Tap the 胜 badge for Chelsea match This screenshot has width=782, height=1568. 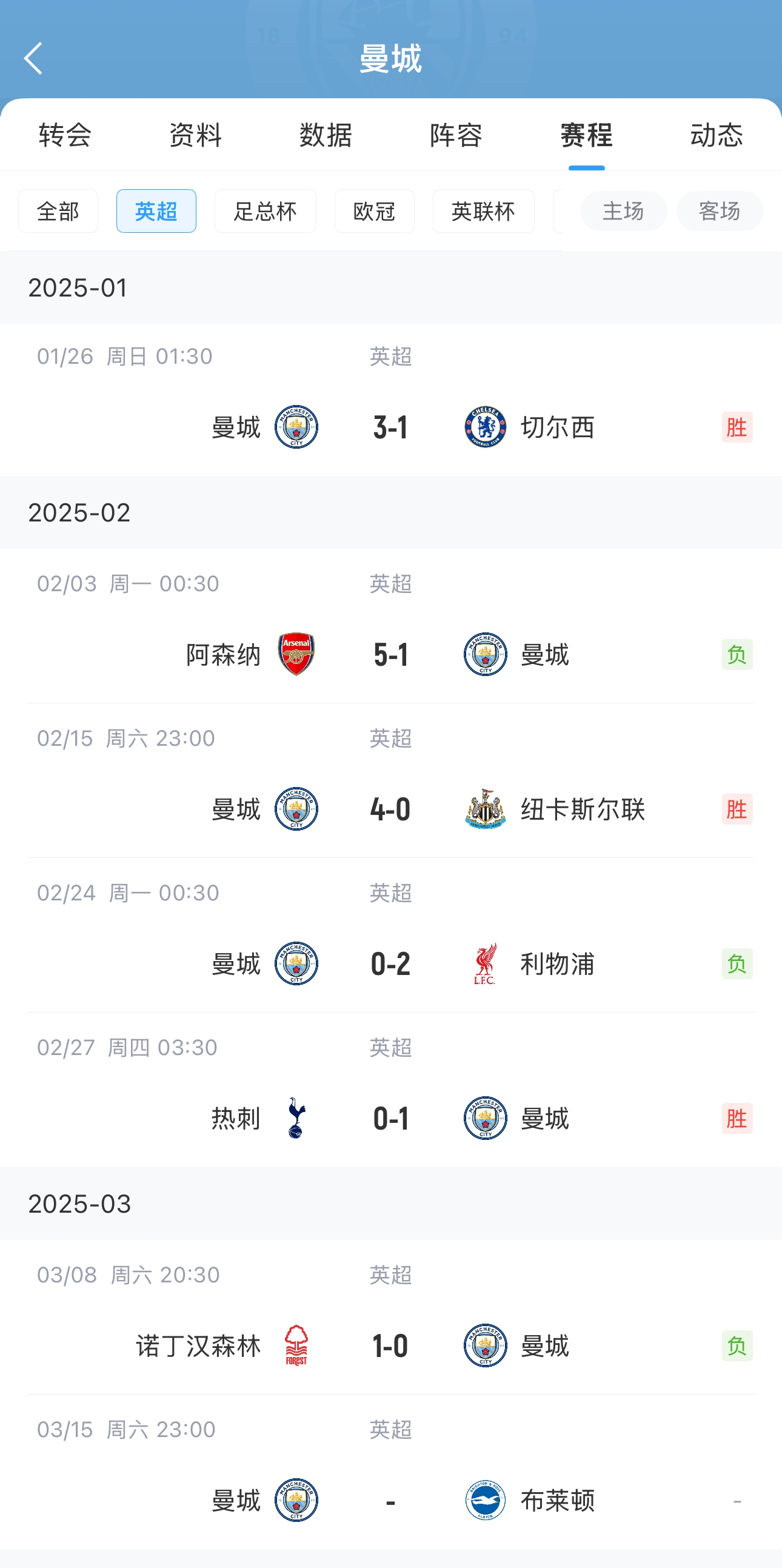click(x=737, y=427)
